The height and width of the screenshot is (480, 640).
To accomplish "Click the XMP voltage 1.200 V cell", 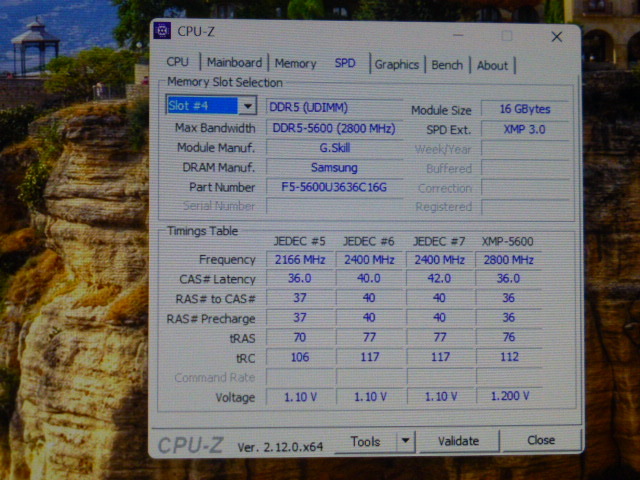I will [x=509, y=396].
